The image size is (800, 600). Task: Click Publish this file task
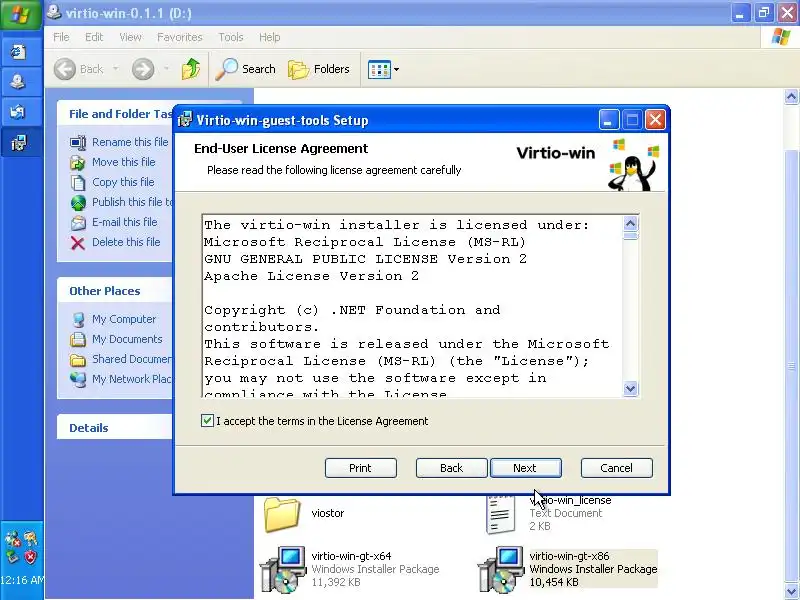point(132,202)
